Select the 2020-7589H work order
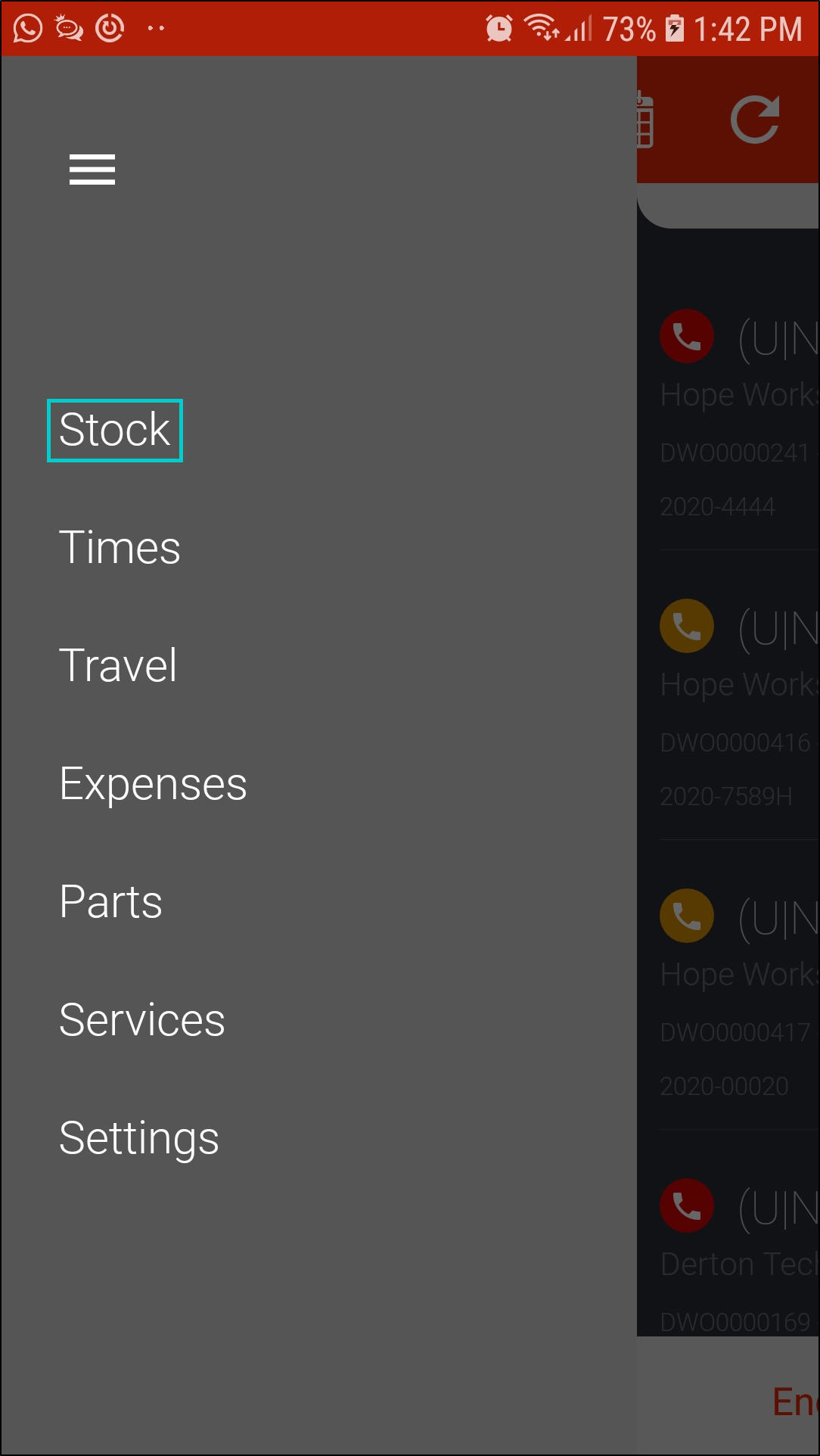820x1456 pixels. (726, 796)
